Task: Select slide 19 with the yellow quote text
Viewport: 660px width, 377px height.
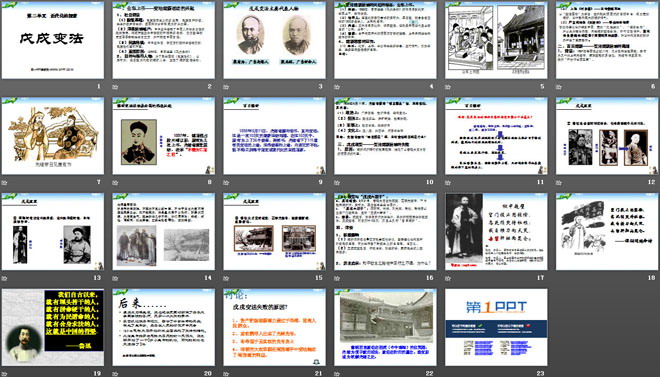Action: tap(53, 327)
